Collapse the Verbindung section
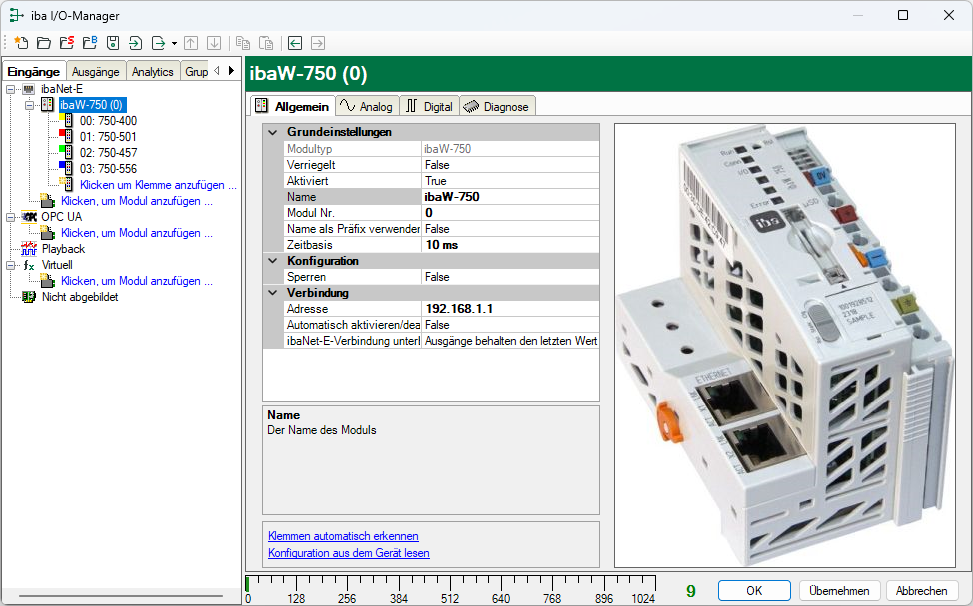Image resolution: width=973 pixels, height=606 pixels. tap(272, 293)
